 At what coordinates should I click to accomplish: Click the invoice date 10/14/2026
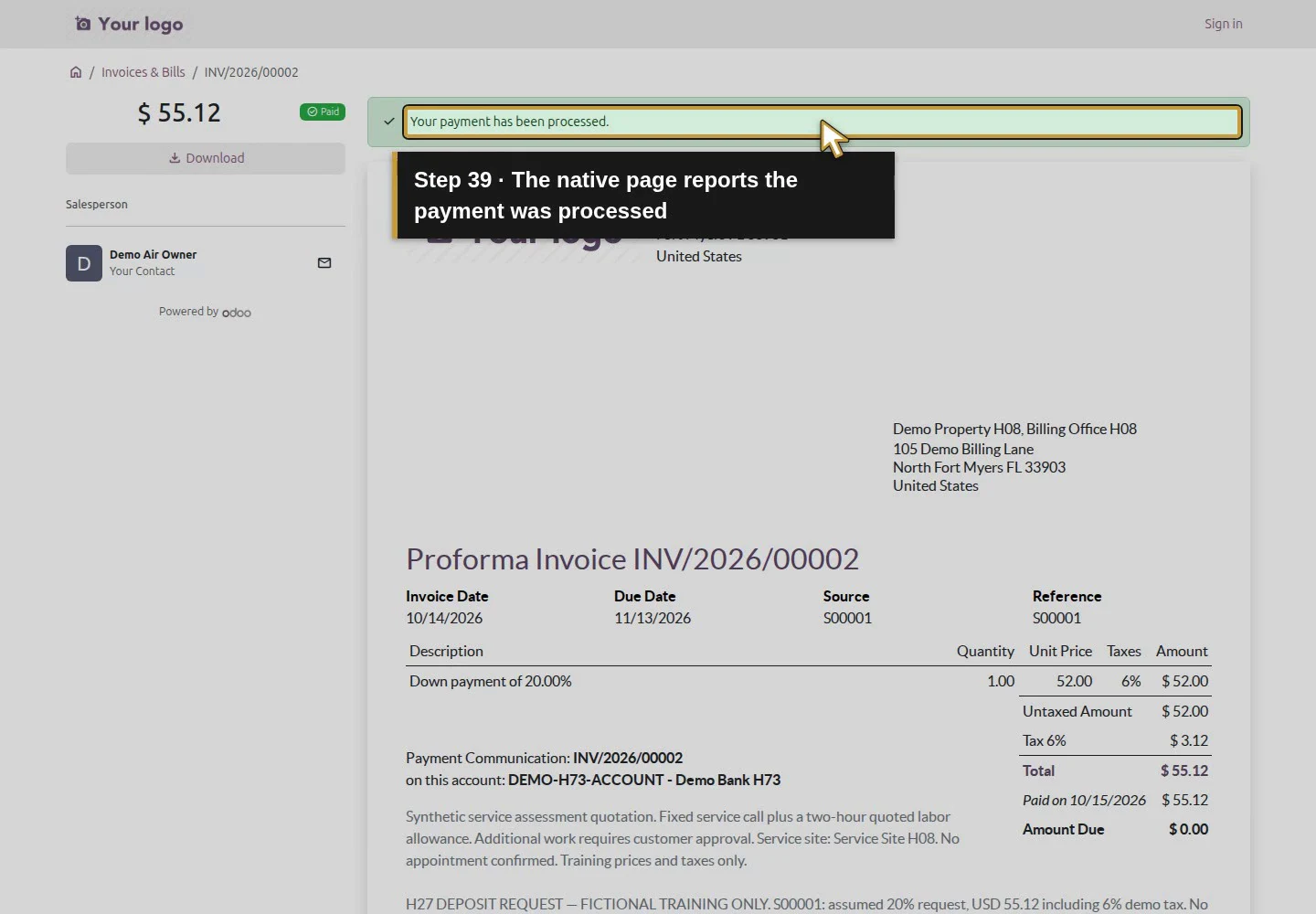coord(444,618)
